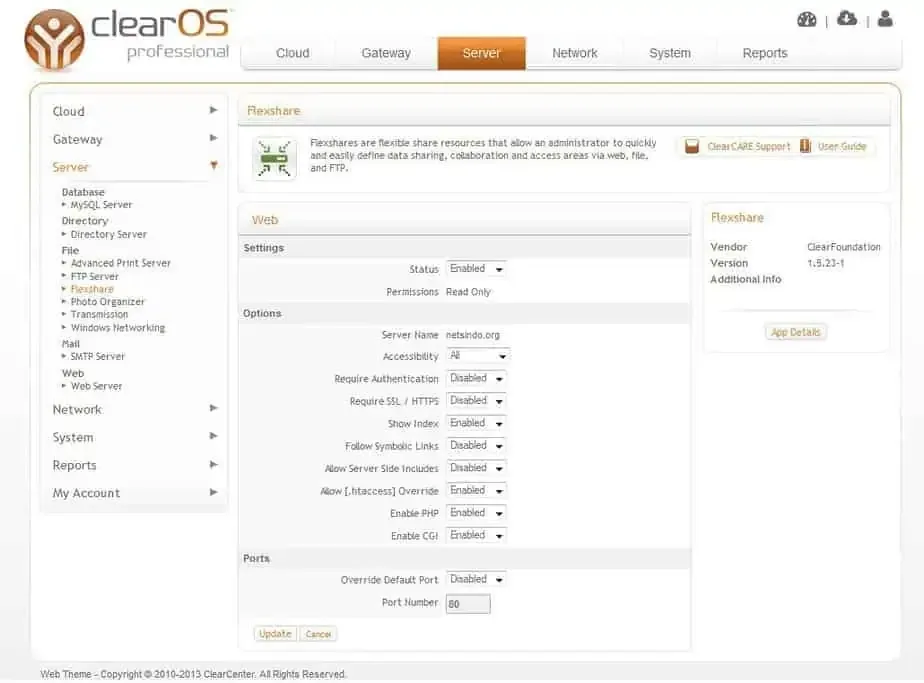Image resolution: width=924 pixels, height=683 pixels.
Task: Open the cloud download marketplace icon
Action: click(x=847, y=19)
